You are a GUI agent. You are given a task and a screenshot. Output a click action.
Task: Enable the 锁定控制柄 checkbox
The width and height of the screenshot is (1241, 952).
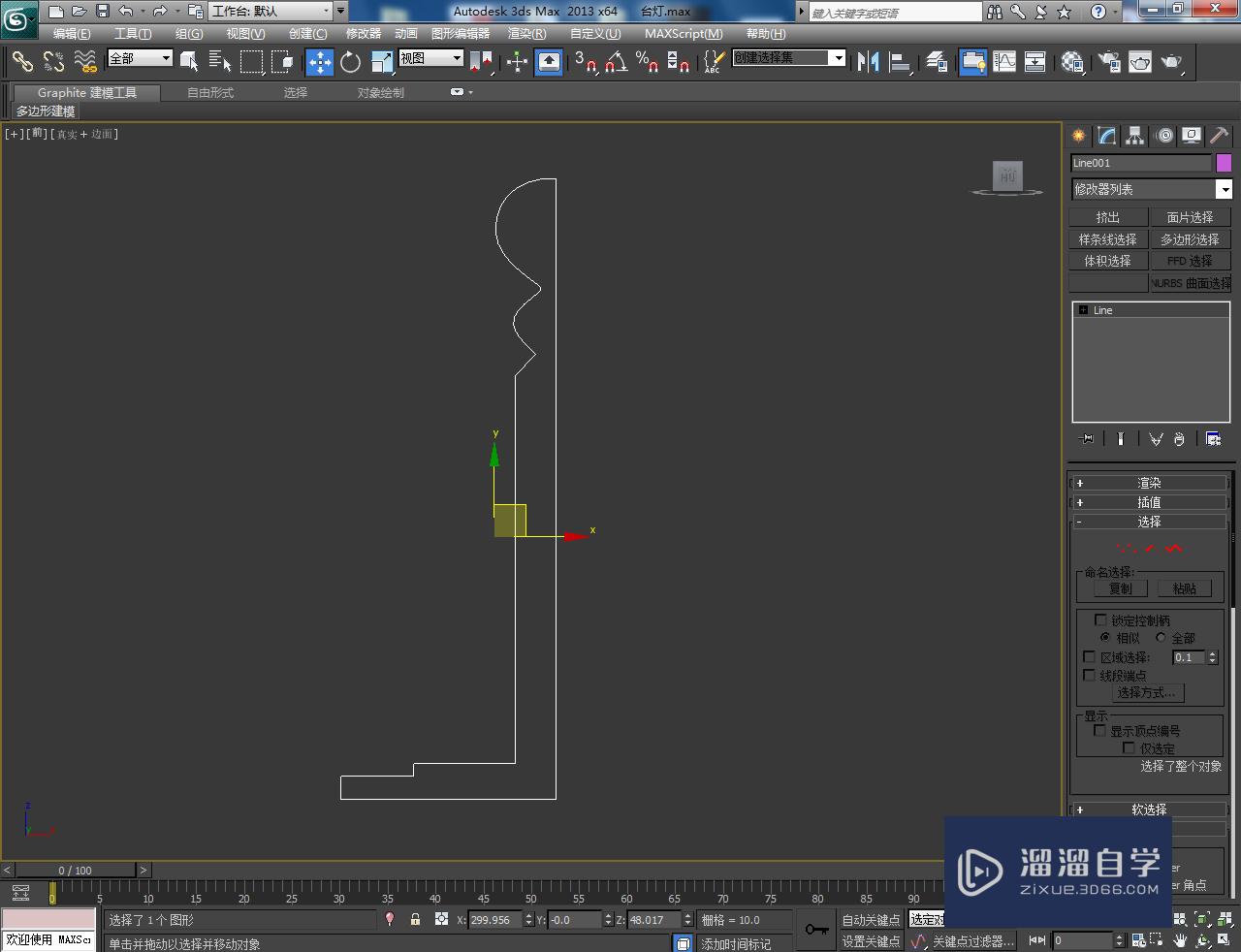point(1100,619)
